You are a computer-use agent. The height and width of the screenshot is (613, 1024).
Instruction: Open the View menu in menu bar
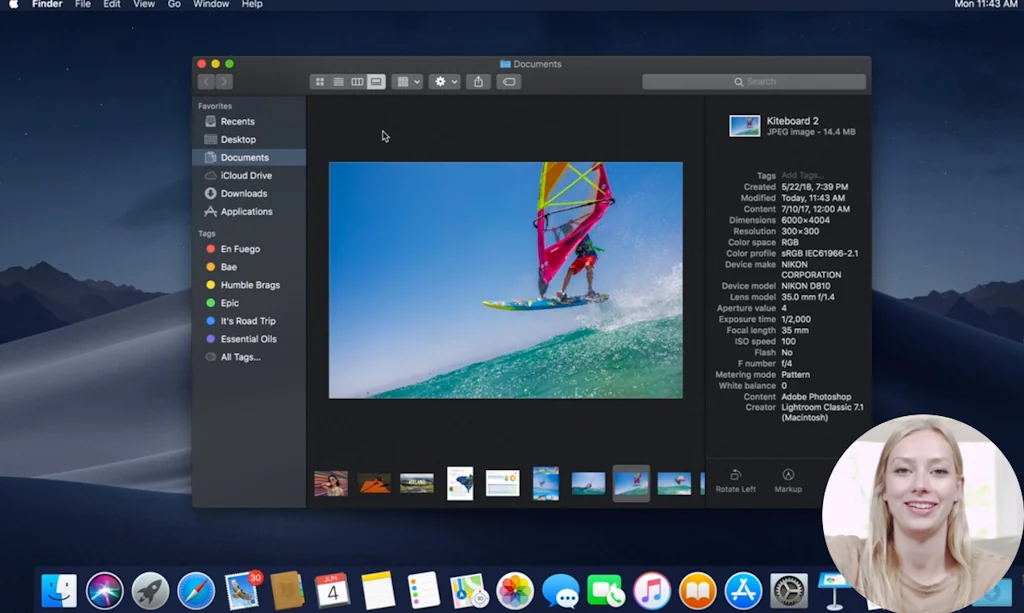point(144,5)
